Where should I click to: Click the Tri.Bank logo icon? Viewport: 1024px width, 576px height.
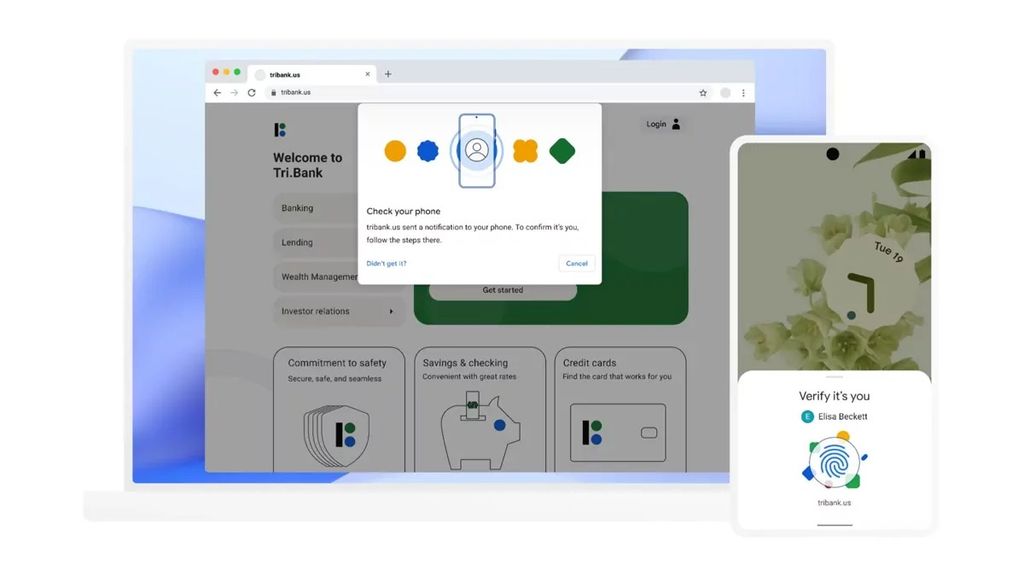279,130
